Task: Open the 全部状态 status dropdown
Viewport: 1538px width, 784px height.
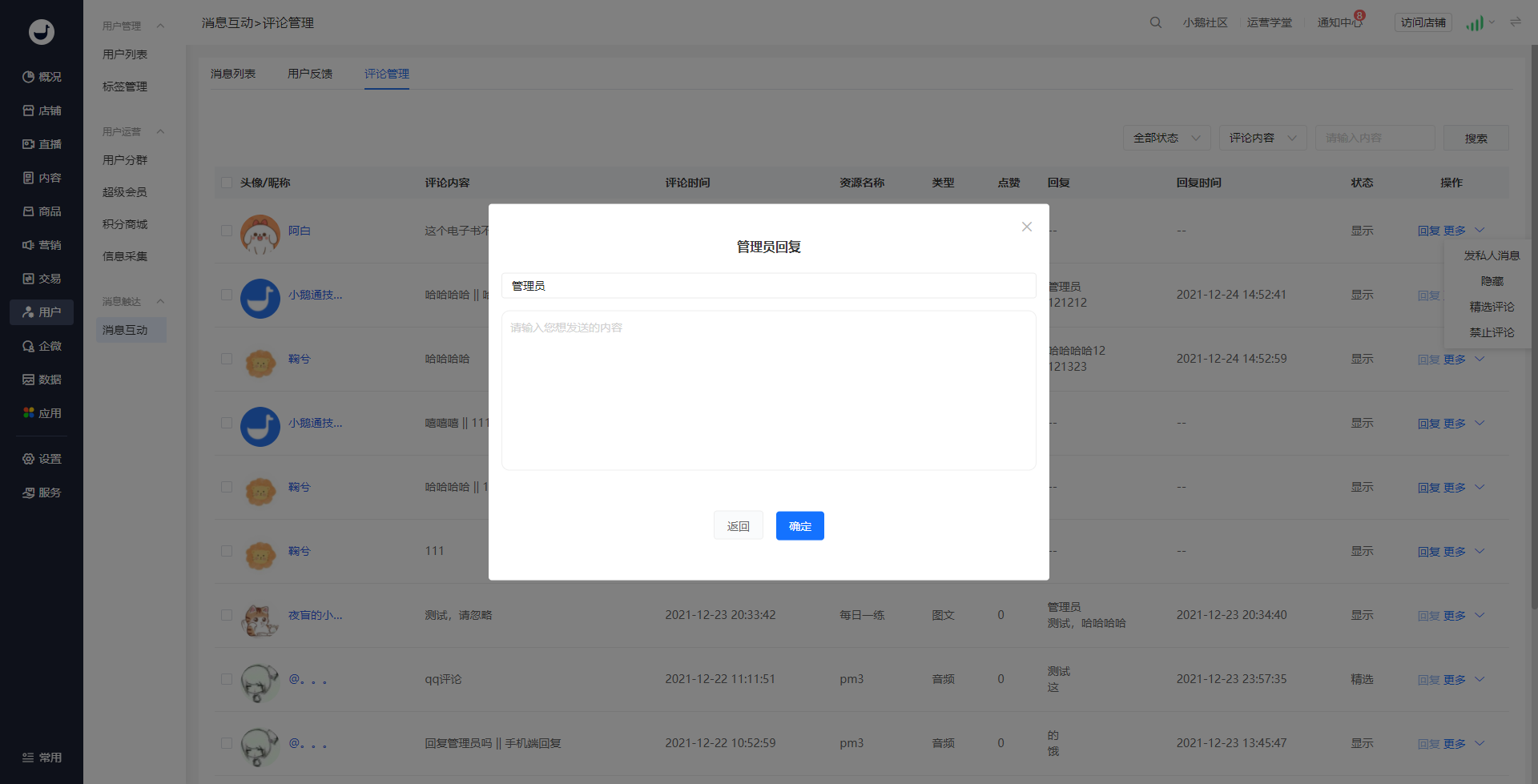Action: 1167,138
